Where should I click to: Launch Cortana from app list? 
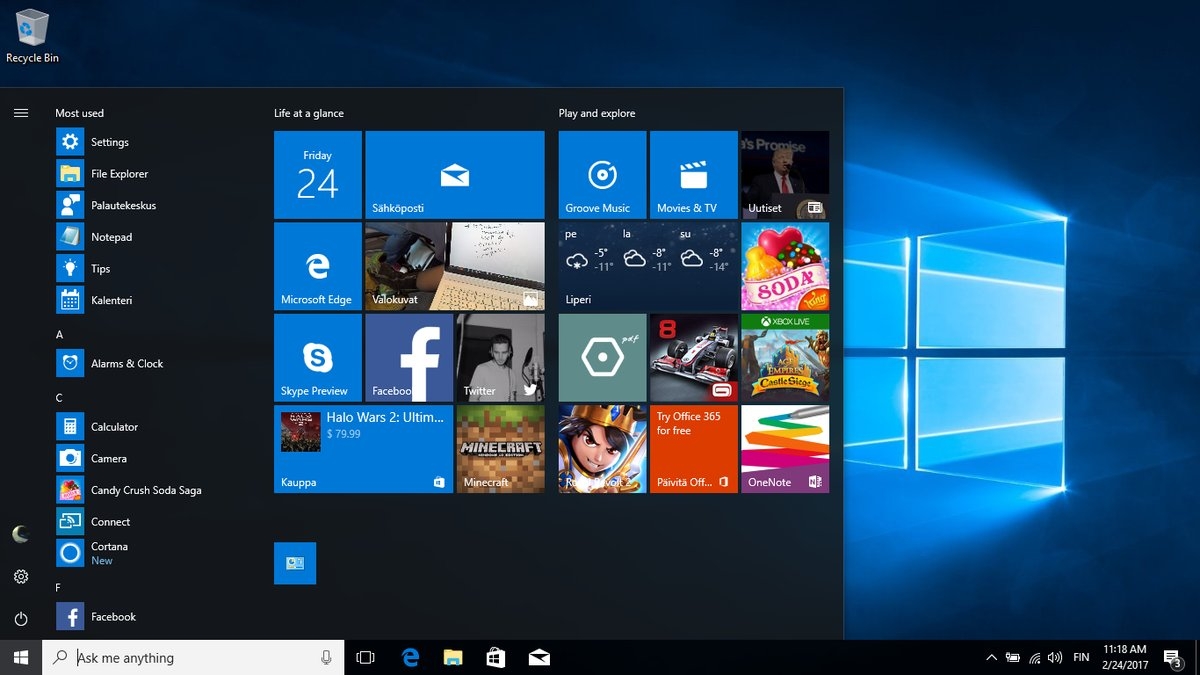click(x=150, y=553)
